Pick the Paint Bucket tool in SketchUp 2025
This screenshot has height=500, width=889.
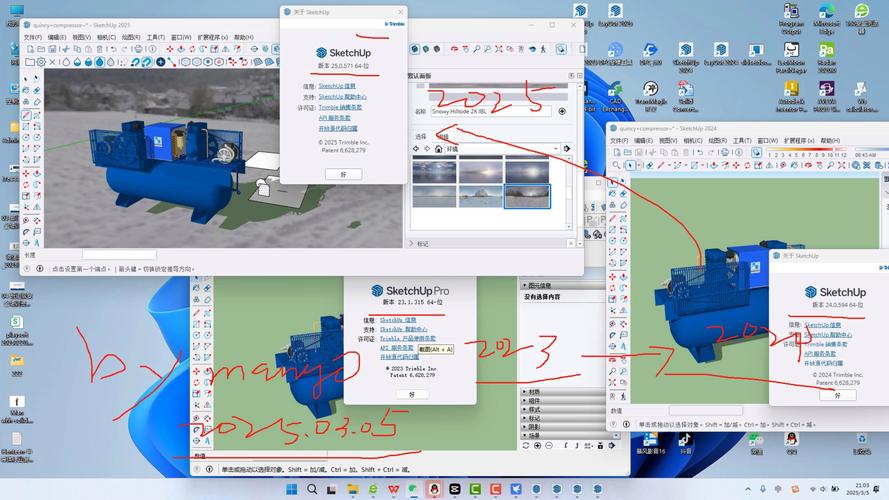26,90
